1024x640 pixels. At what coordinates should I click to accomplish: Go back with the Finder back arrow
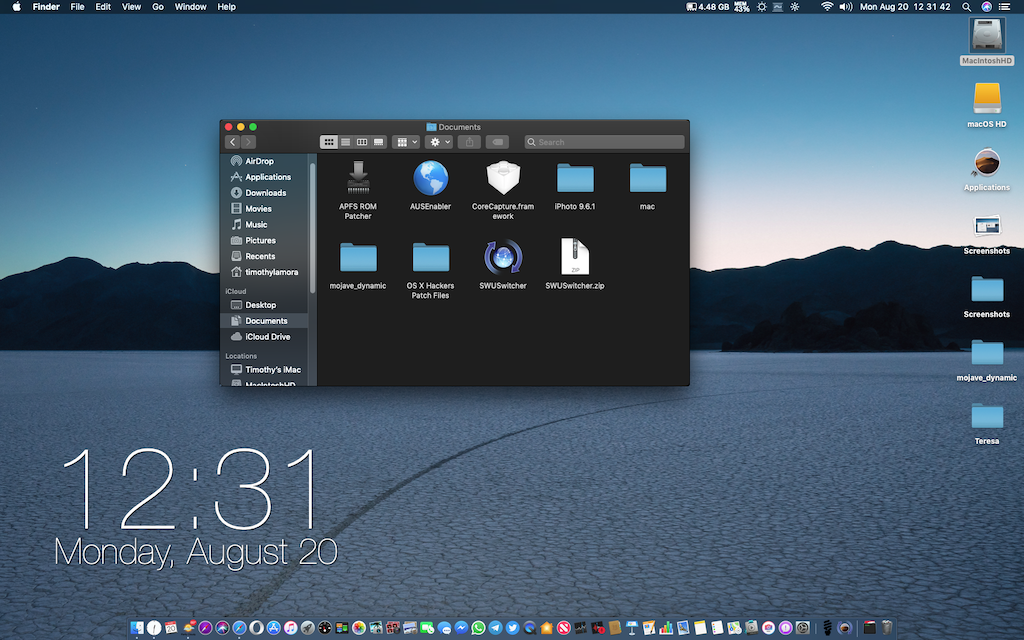point(232,142)
